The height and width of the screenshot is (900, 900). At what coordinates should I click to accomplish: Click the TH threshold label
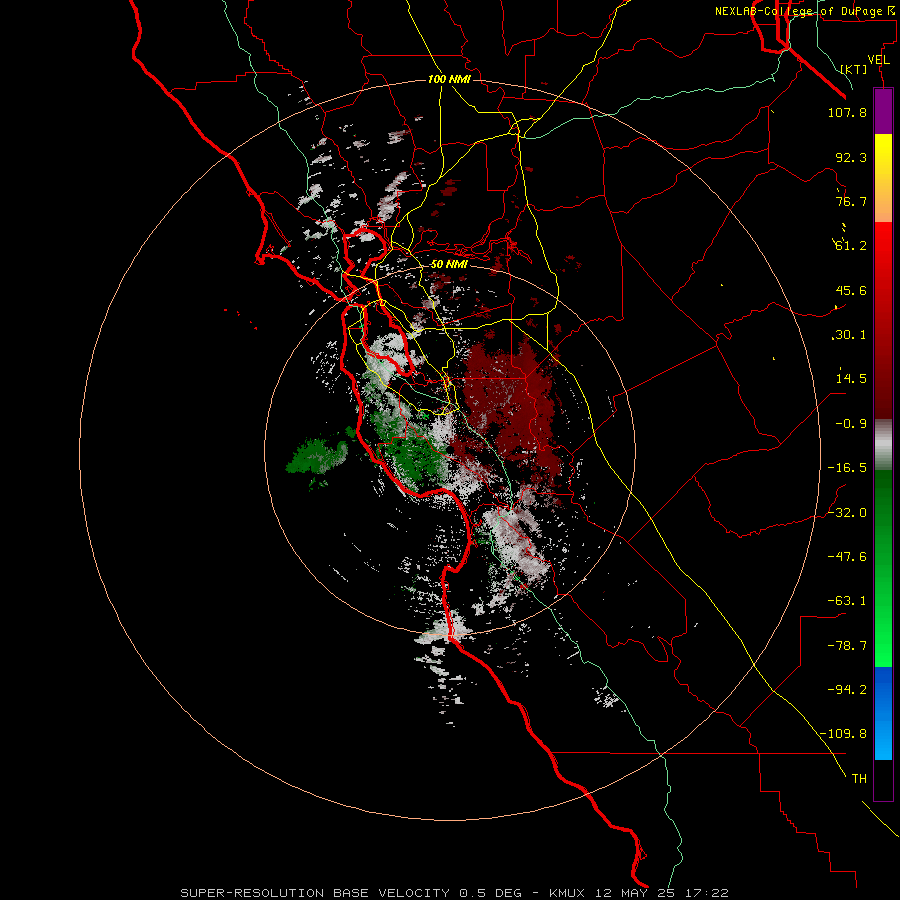tap(859, 779)
